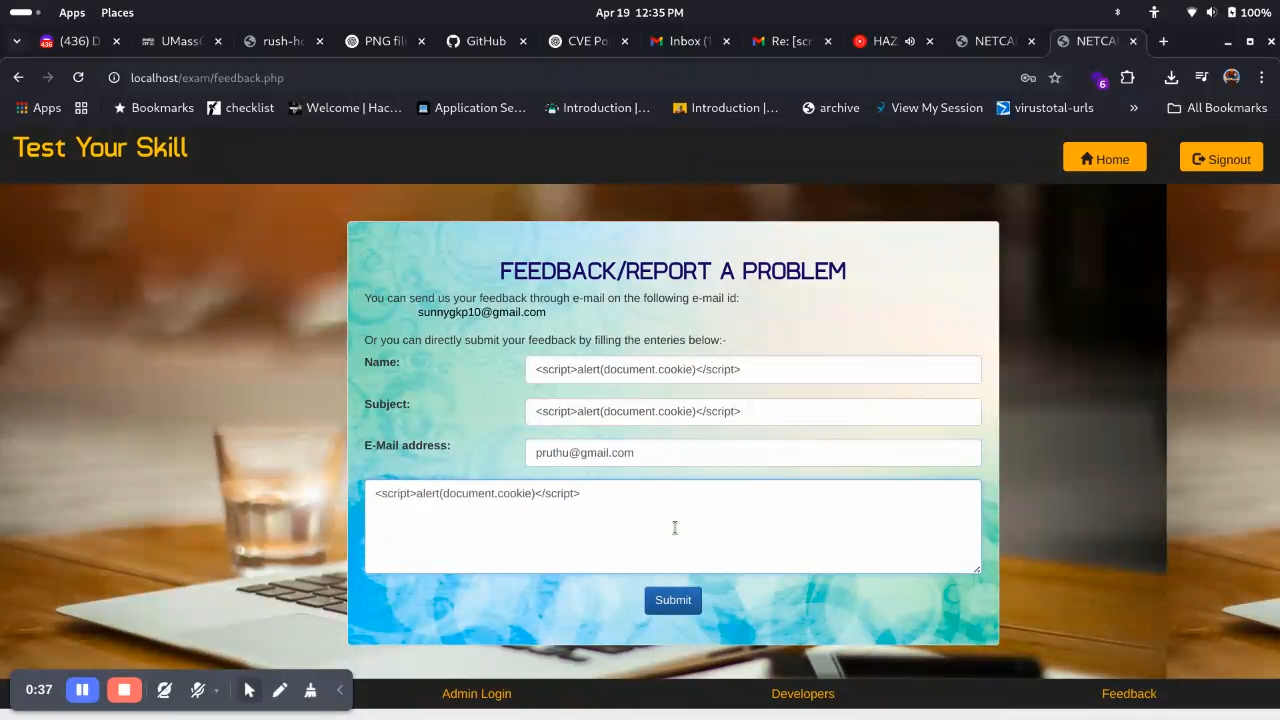The image size is (1280, 720).
Task: Open the tab search dropdown arrow
Action: pos(16,41)
